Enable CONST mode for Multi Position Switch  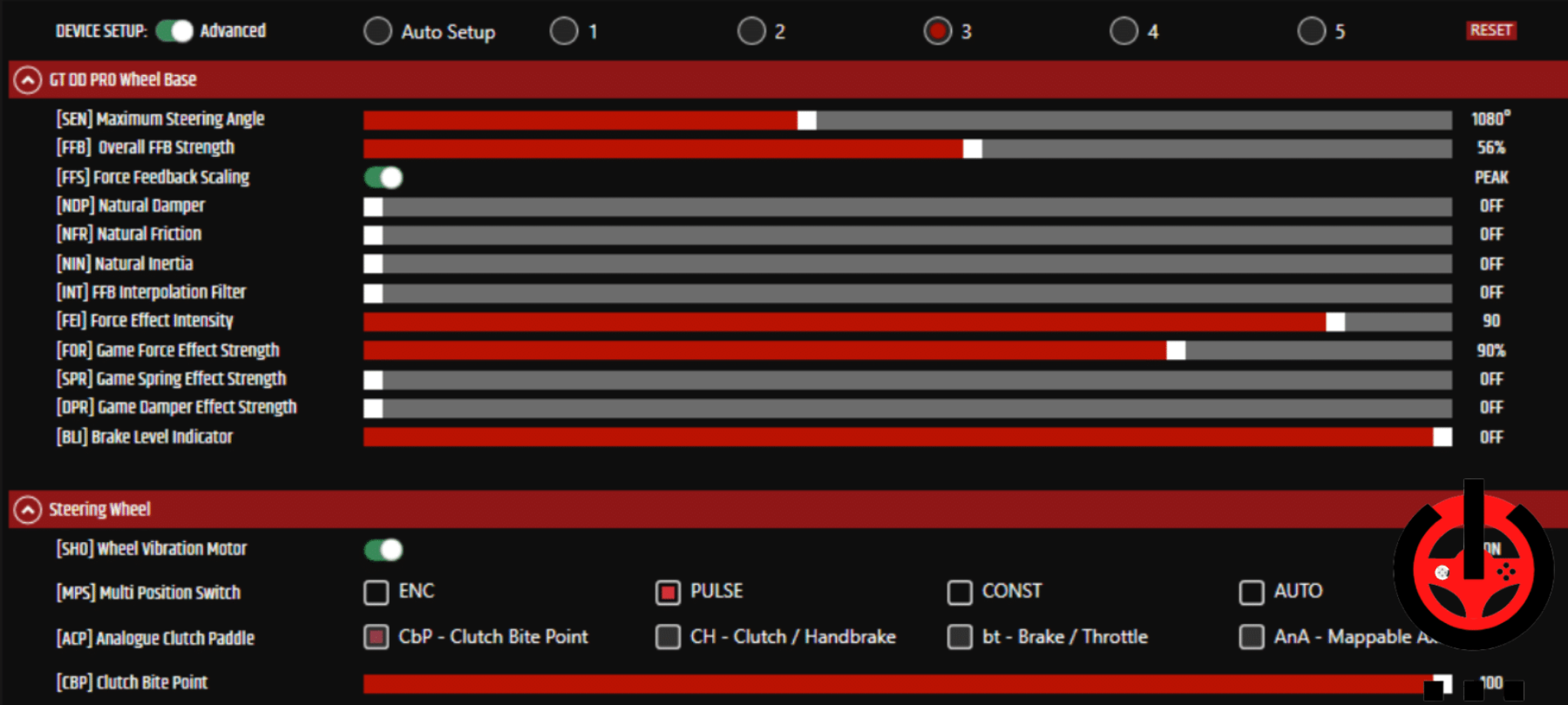(x=959, y=592)
